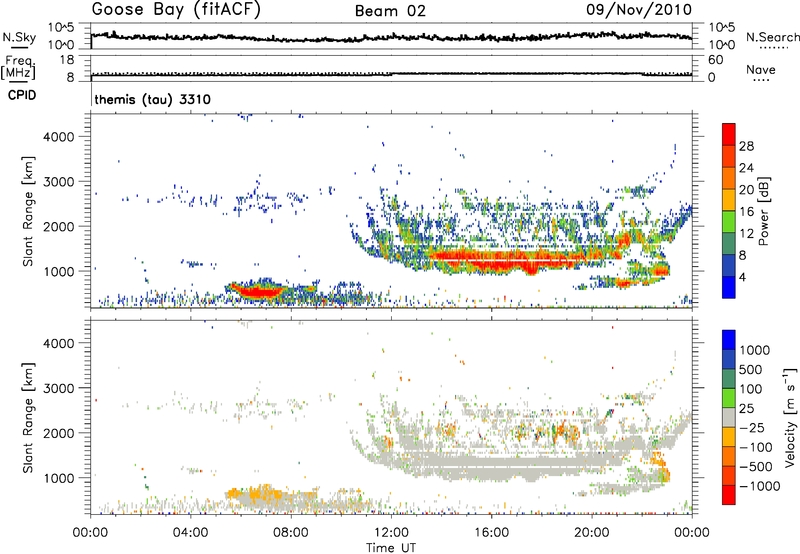Click the Slant Range label of the velocity panel
The height and width of the screenshot is (554, 800).
coord(28,418)
